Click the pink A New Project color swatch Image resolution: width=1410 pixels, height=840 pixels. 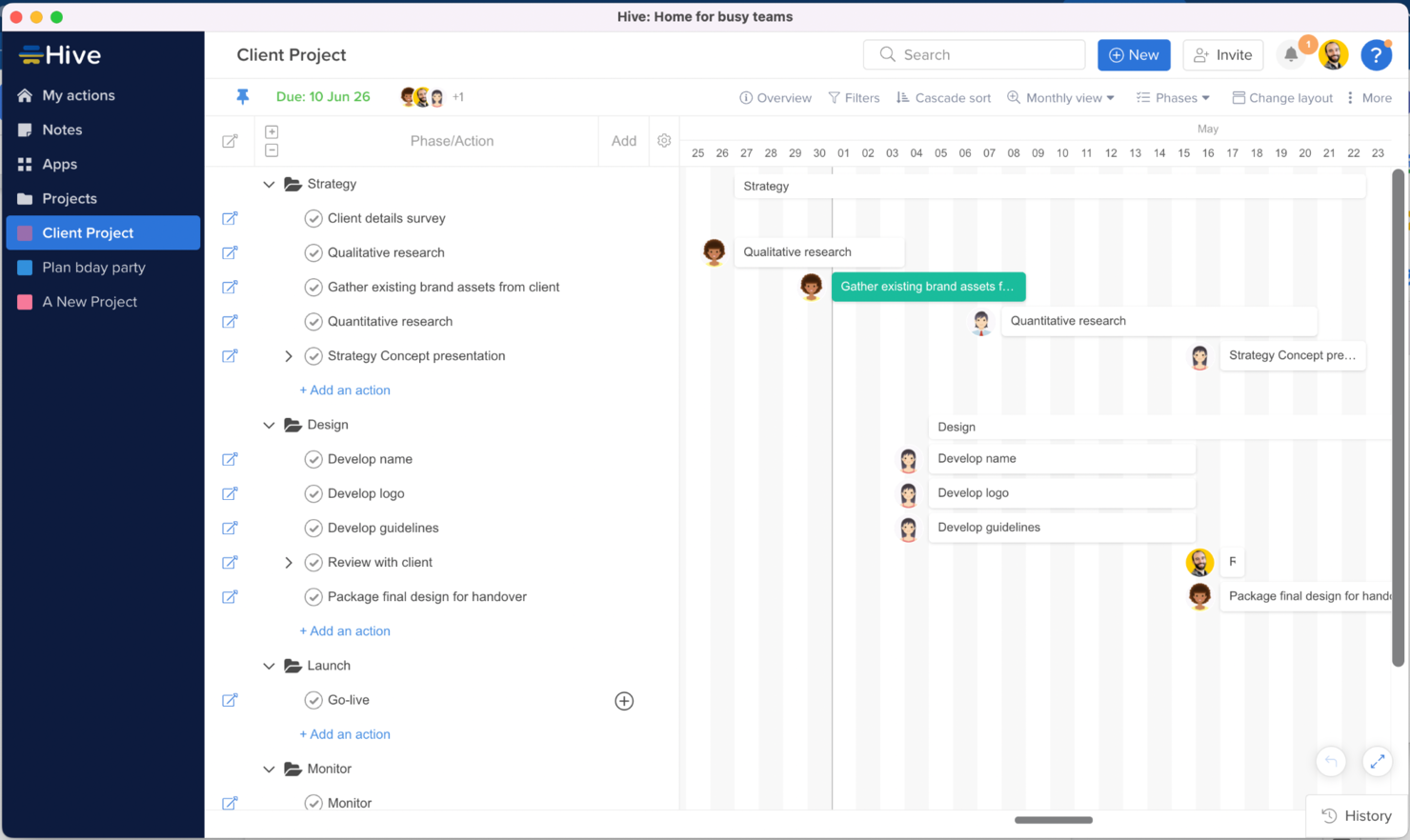25,302
